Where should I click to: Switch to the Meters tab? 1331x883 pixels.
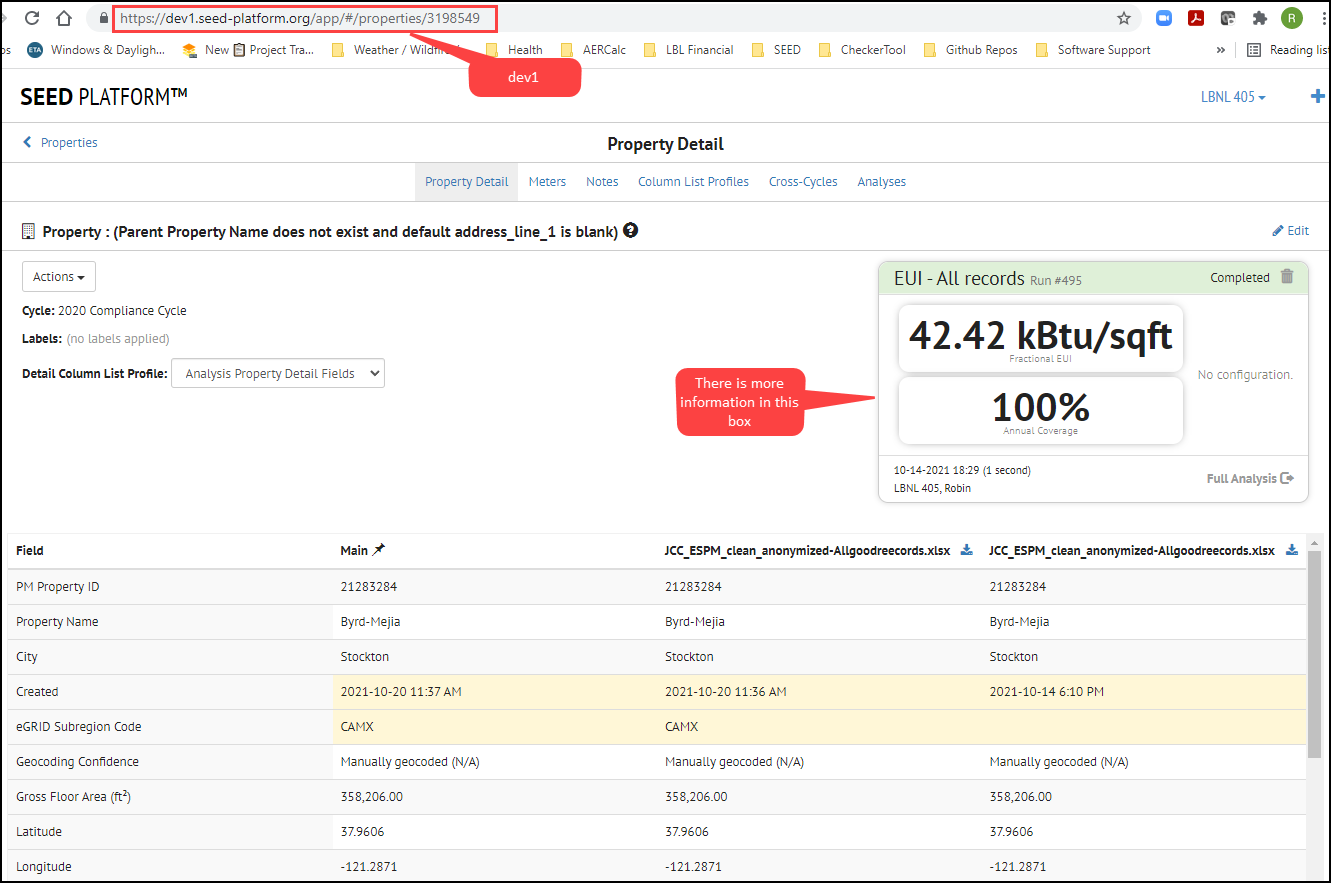coord(547,181)
